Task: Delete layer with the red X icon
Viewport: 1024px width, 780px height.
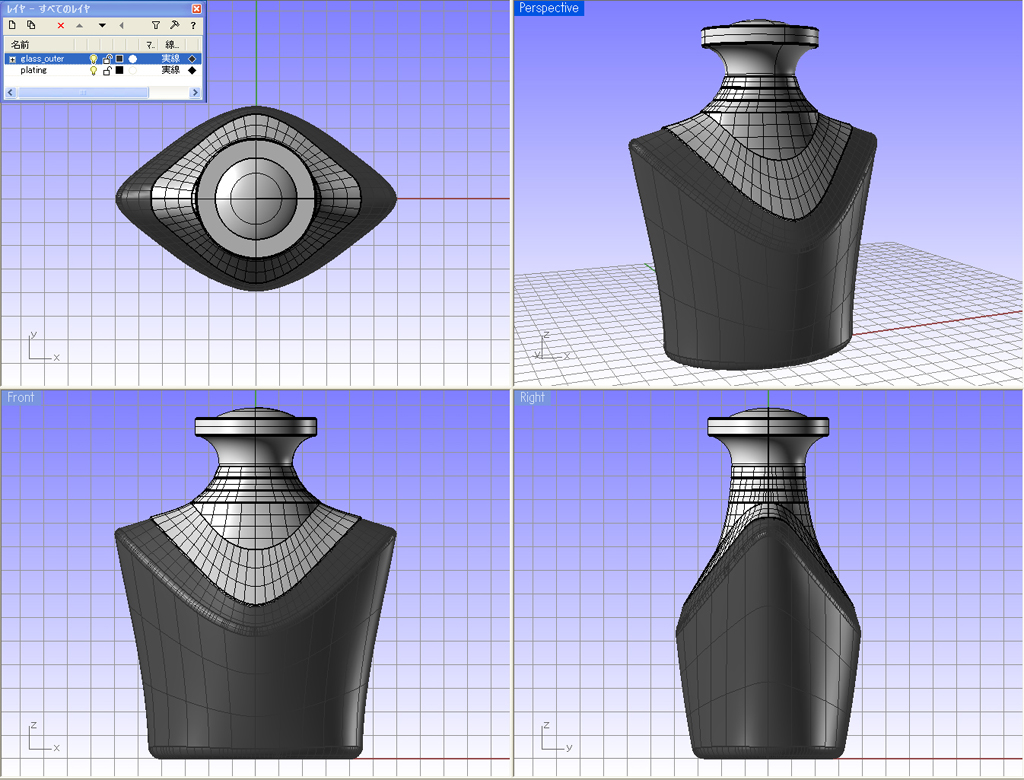Action: click(61, 25)
